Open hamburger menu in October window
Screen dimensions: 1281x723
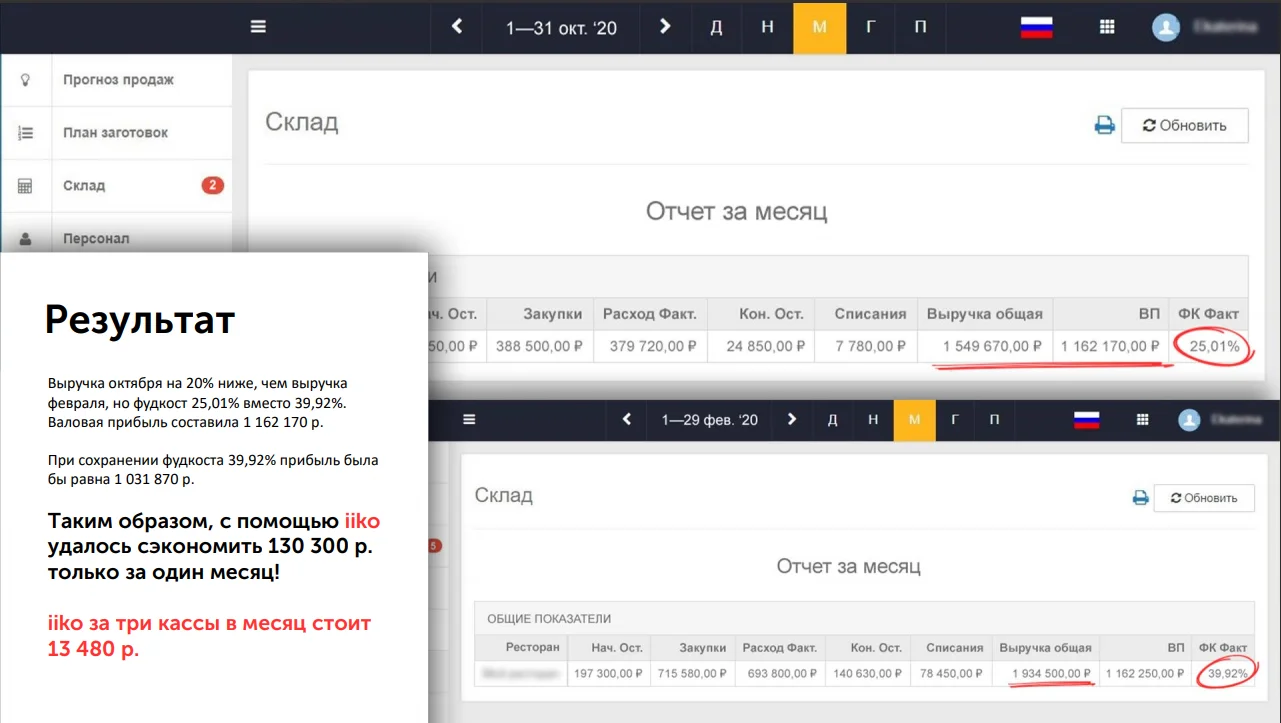tap(258, 27)
